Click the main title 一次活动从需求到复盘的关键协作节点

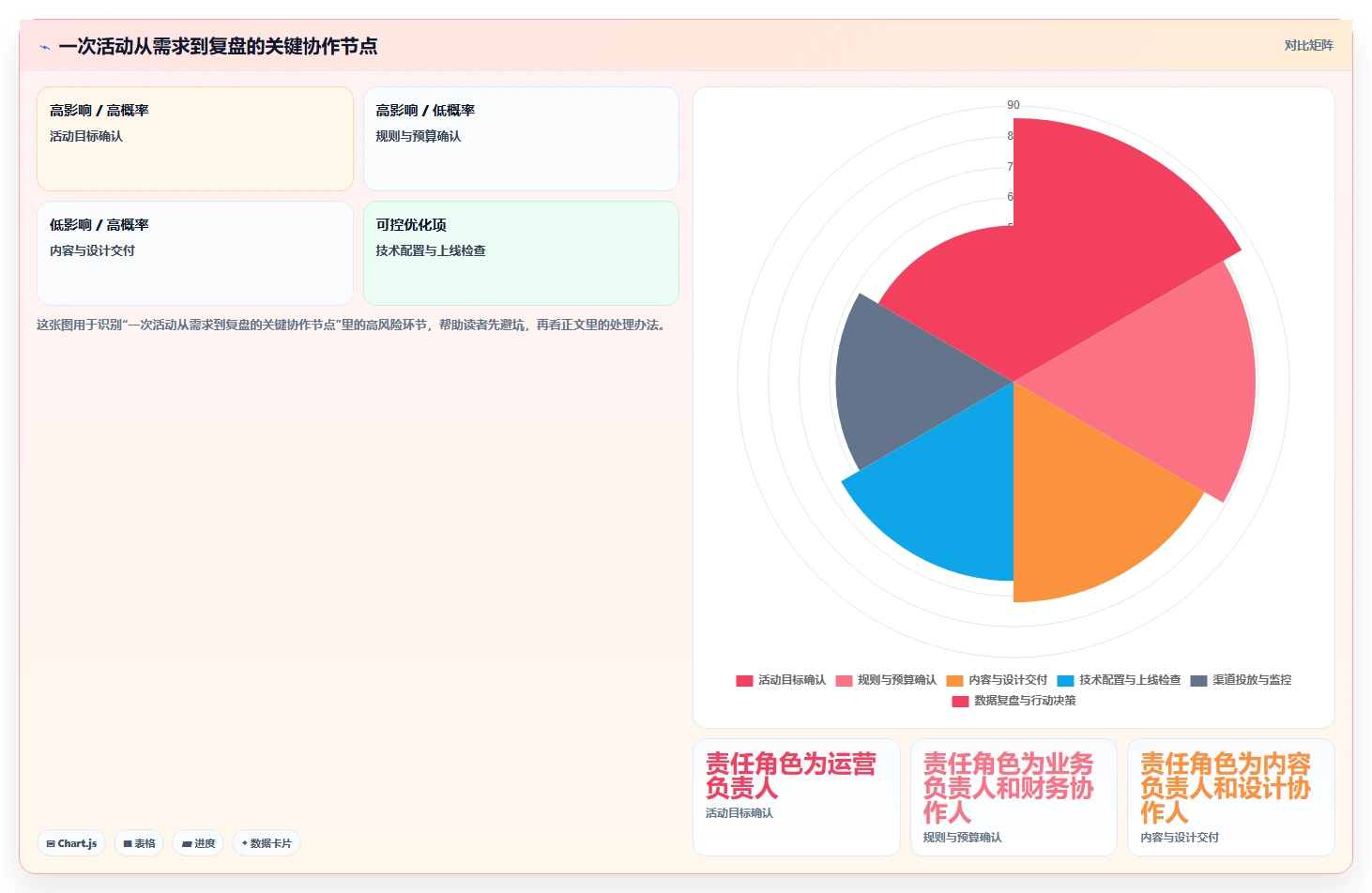coord(218,46)
